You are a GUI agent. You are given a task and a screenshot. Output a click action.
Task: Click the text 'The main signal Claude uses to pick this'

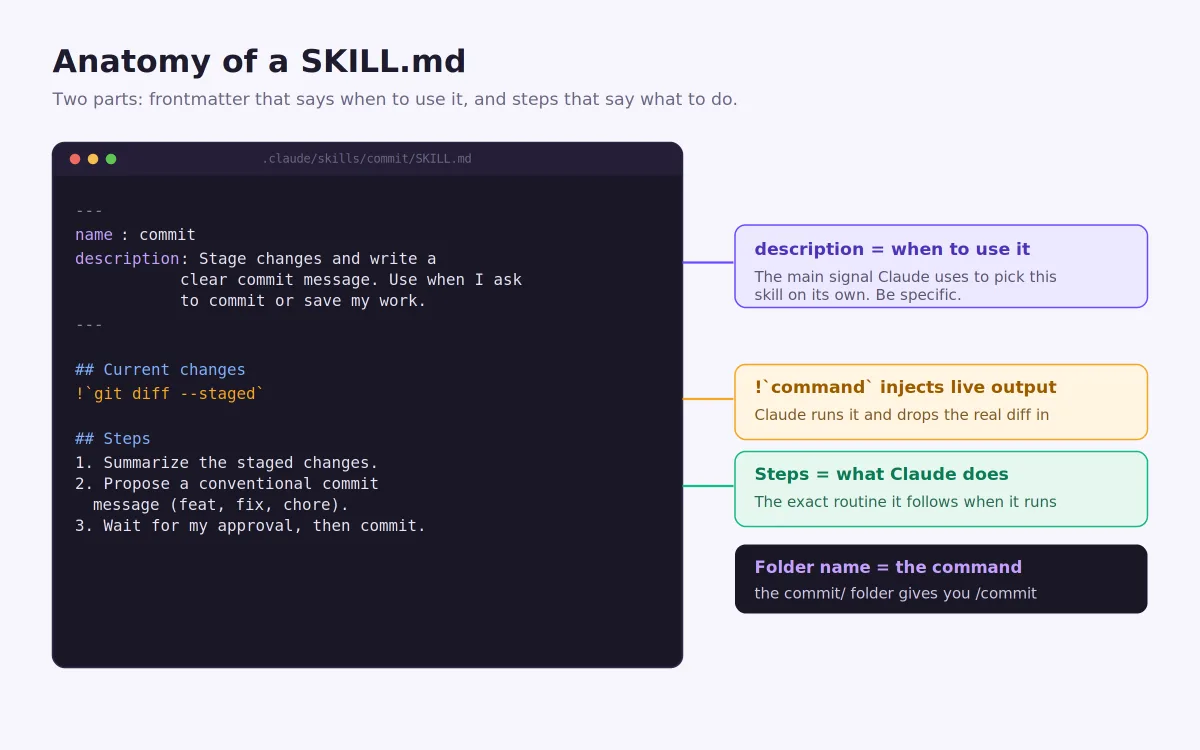(906, 277)
